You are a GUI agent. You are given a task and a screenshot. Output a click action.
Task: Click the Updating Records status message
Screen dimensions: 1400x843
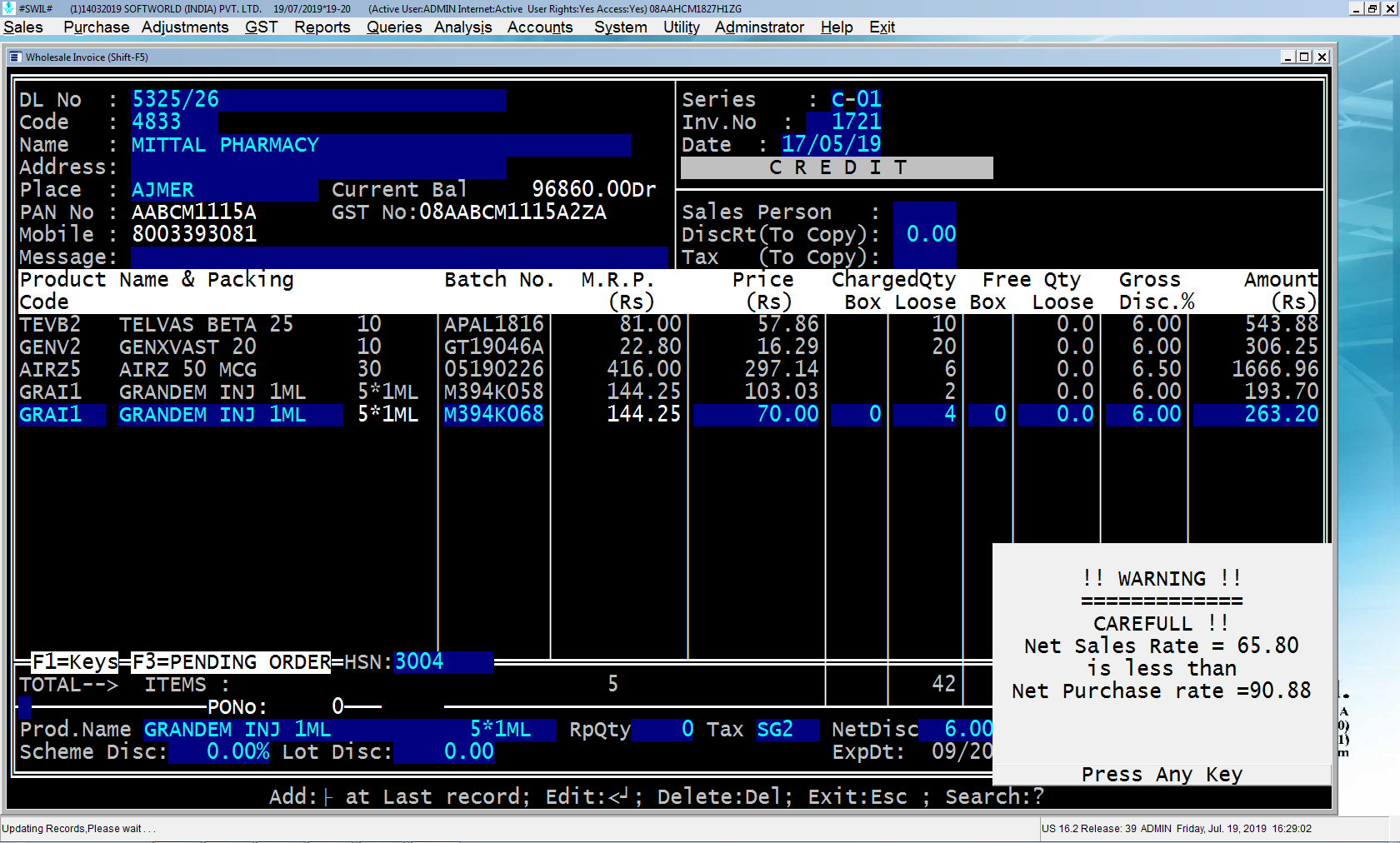pos(78,829)
